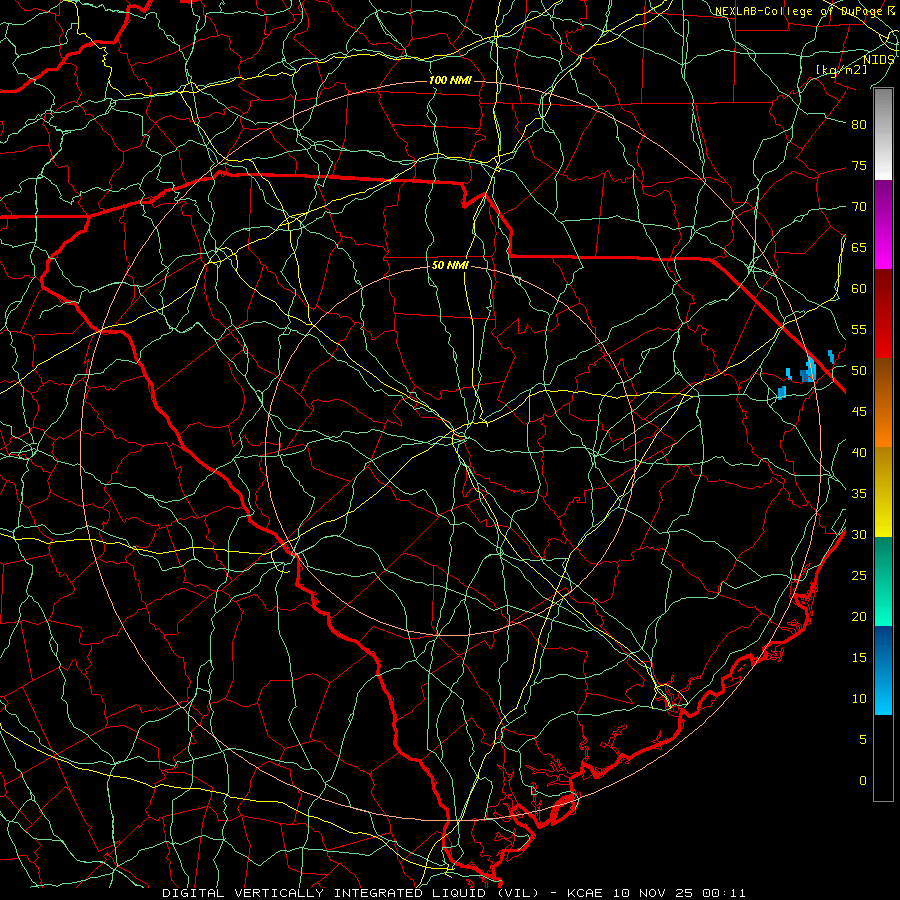Click the orange-brown segment of the color bar
The image size is (900, 900).
[x=883, y=403]
